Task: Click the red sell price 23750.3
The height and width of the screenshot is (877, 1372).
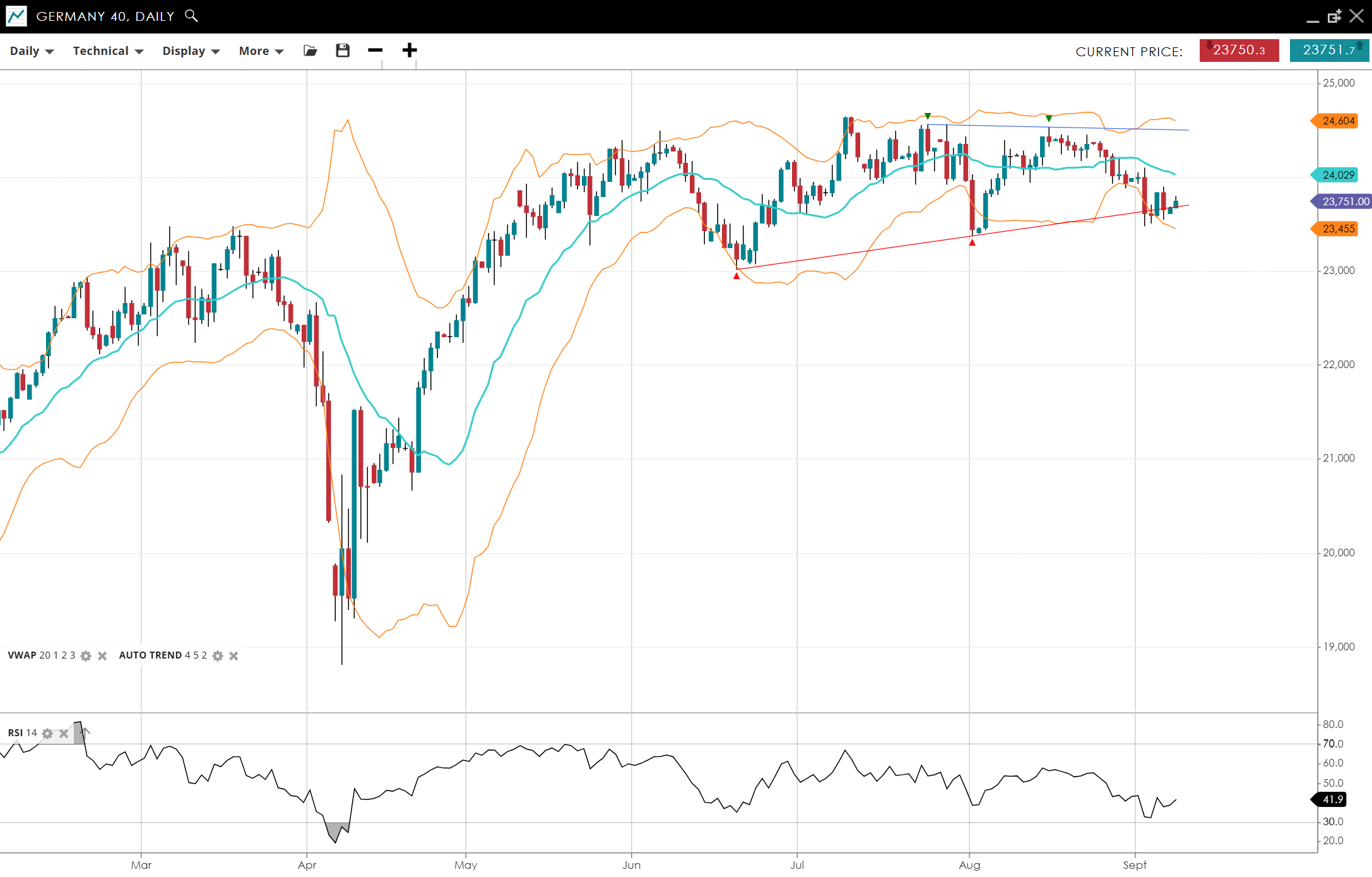Action: [1239, 51]
